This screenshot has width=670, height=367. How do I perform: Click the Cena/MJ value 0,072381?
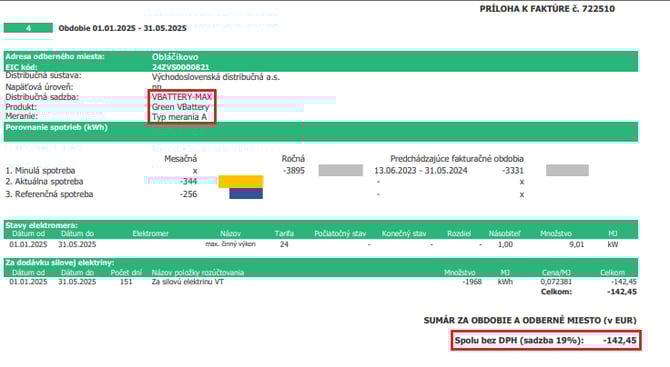click(556, 282)
